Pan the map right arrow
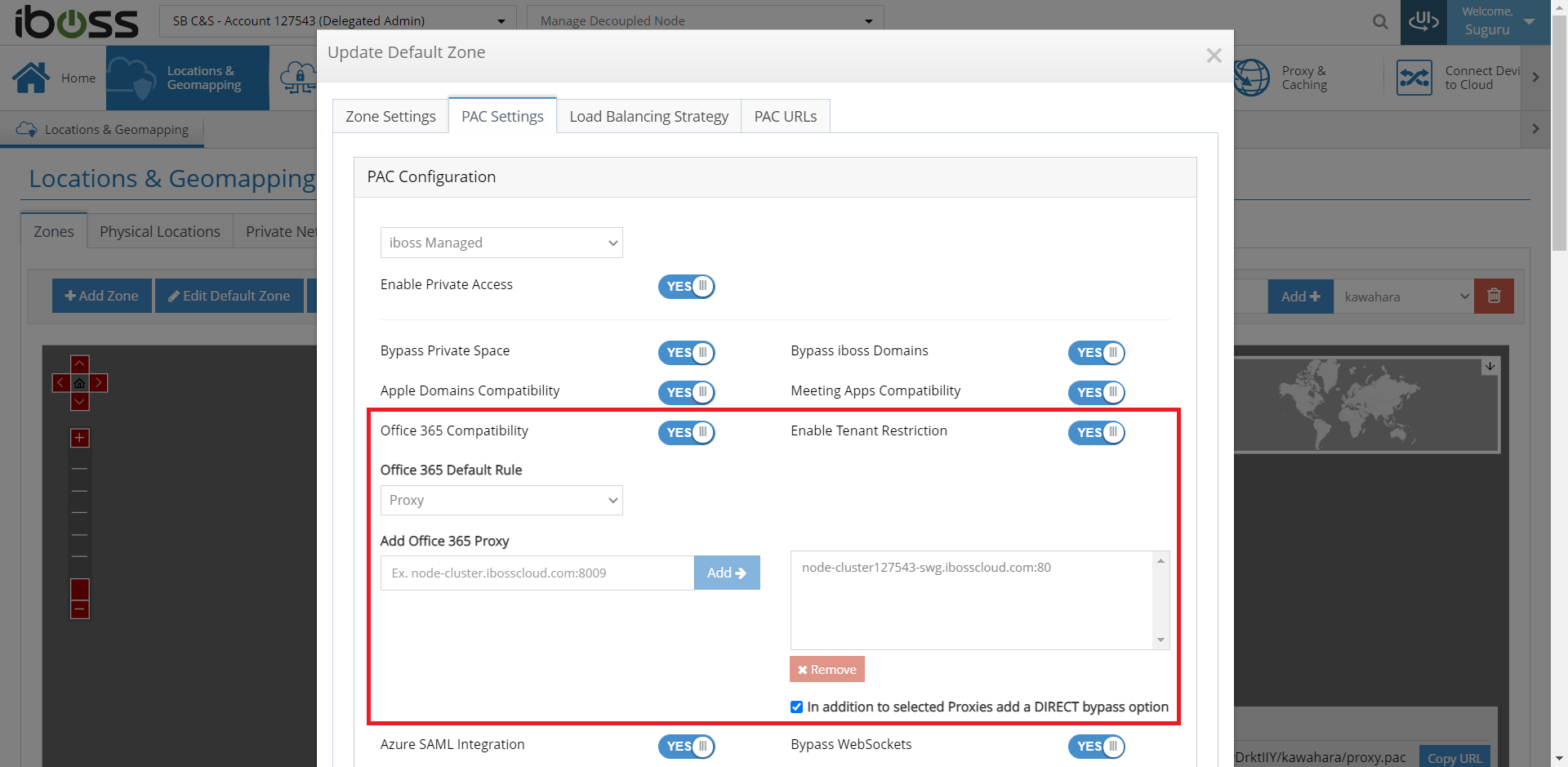The image size is (1568, 767). 99,382
